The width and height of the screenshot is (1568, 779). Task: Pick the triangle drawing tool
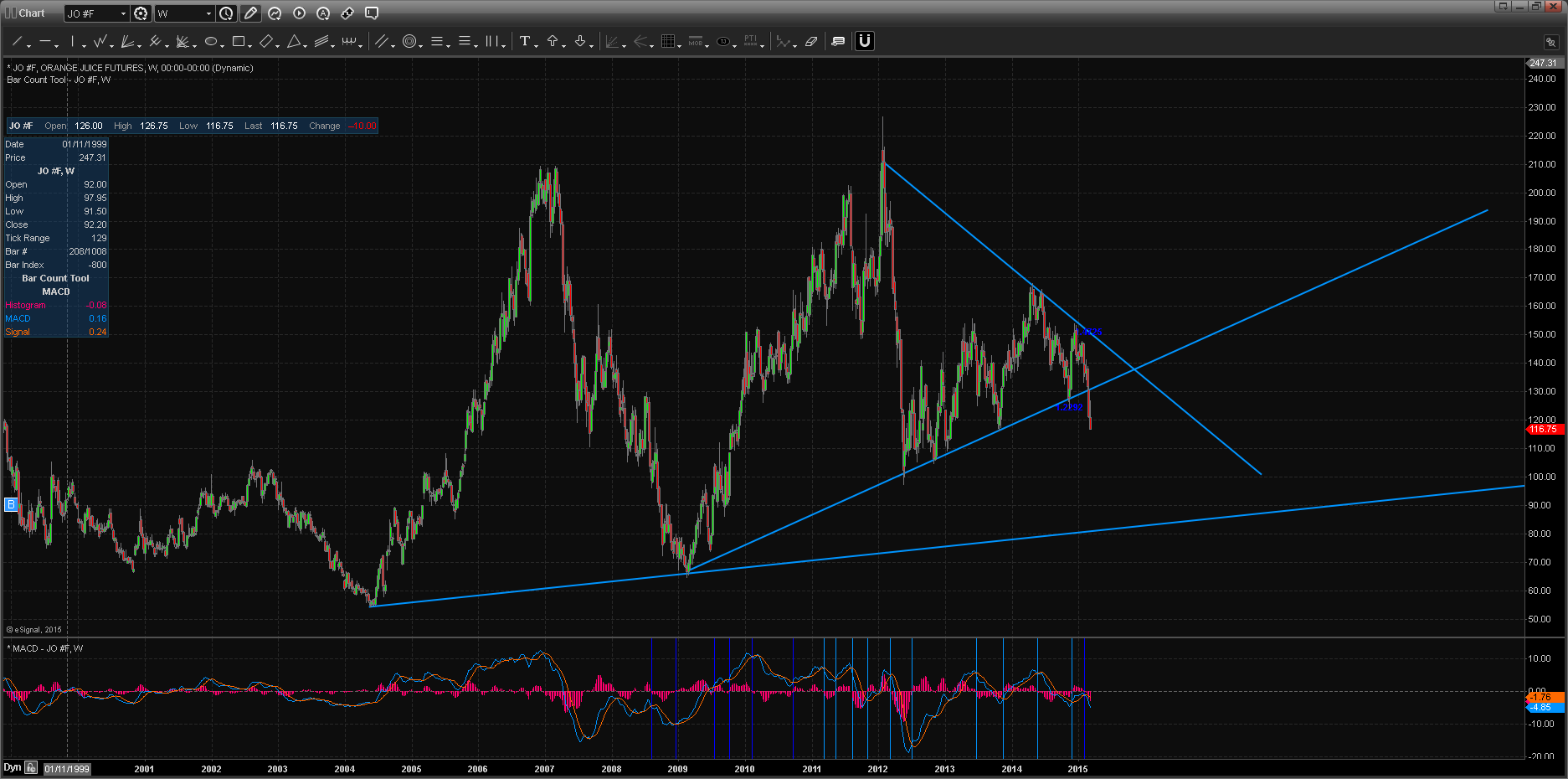(294, 41)
